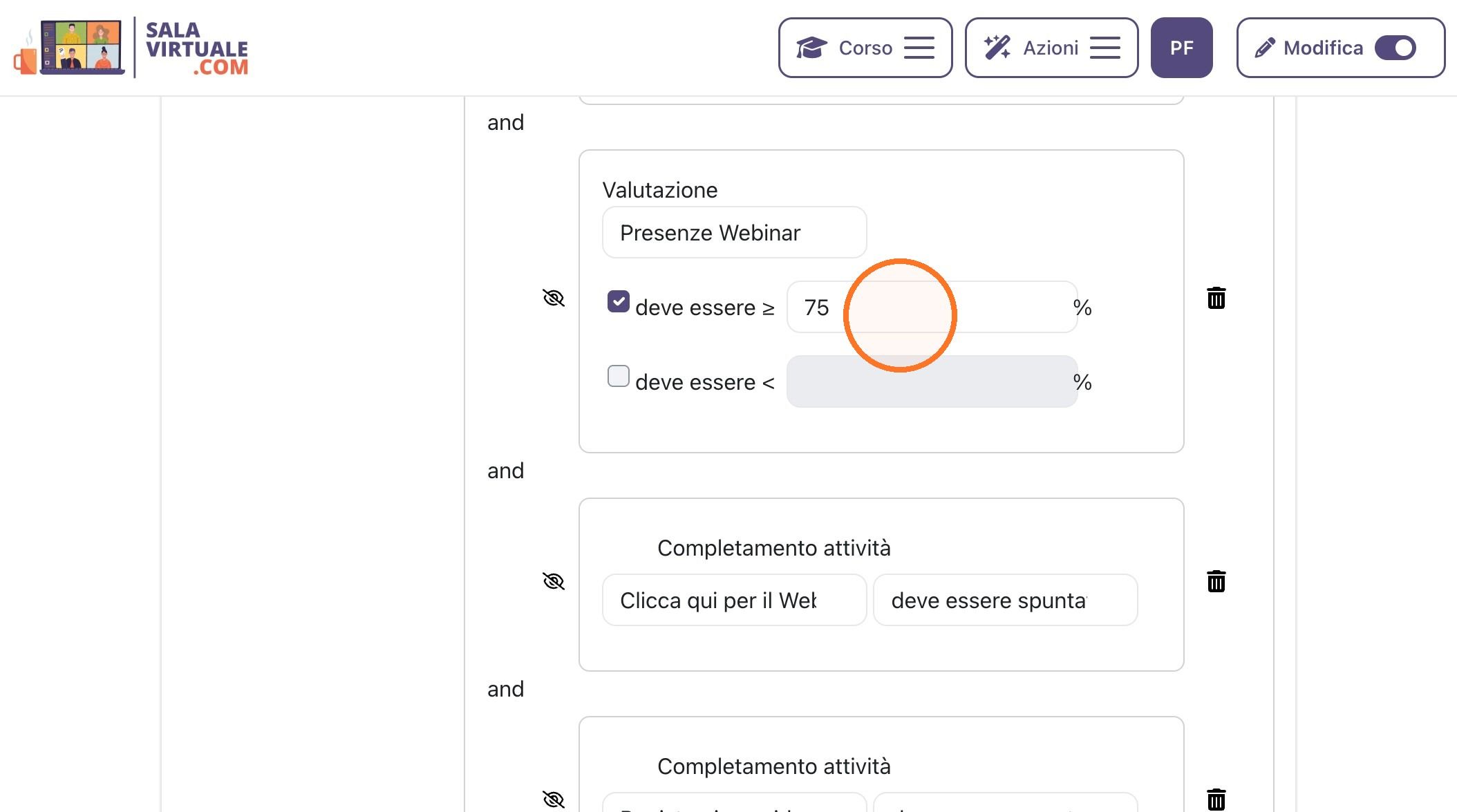
Task: Delete the Valutazione restriction with trash icon
Action: (x=1216, y=298)
